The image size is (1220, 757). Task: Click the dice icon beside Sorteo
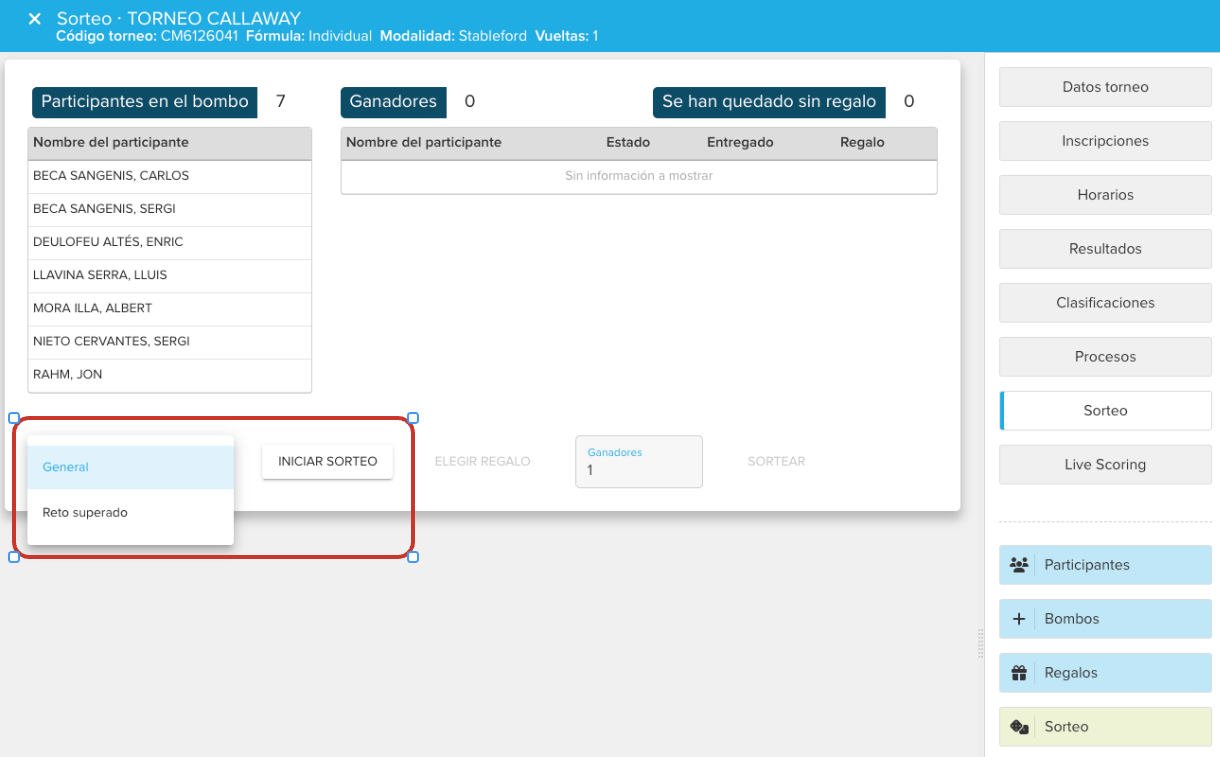click(1019, 727)
